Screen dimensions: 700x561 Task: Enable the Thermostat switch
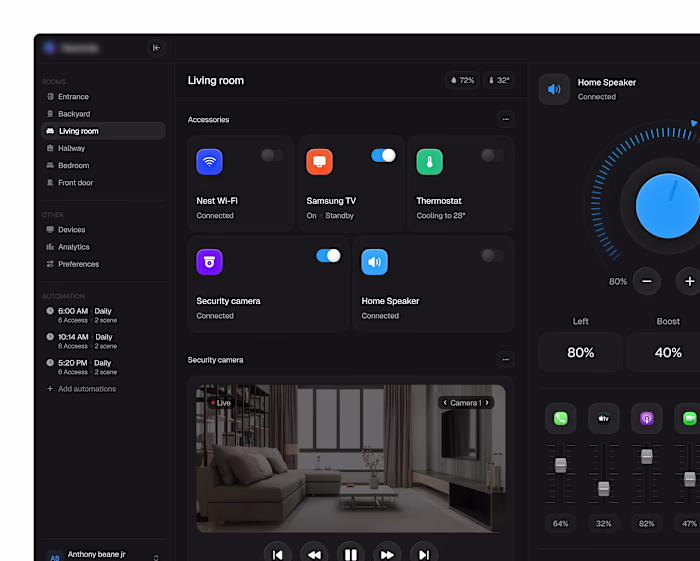pyautogui.click(x=493, y=155)
